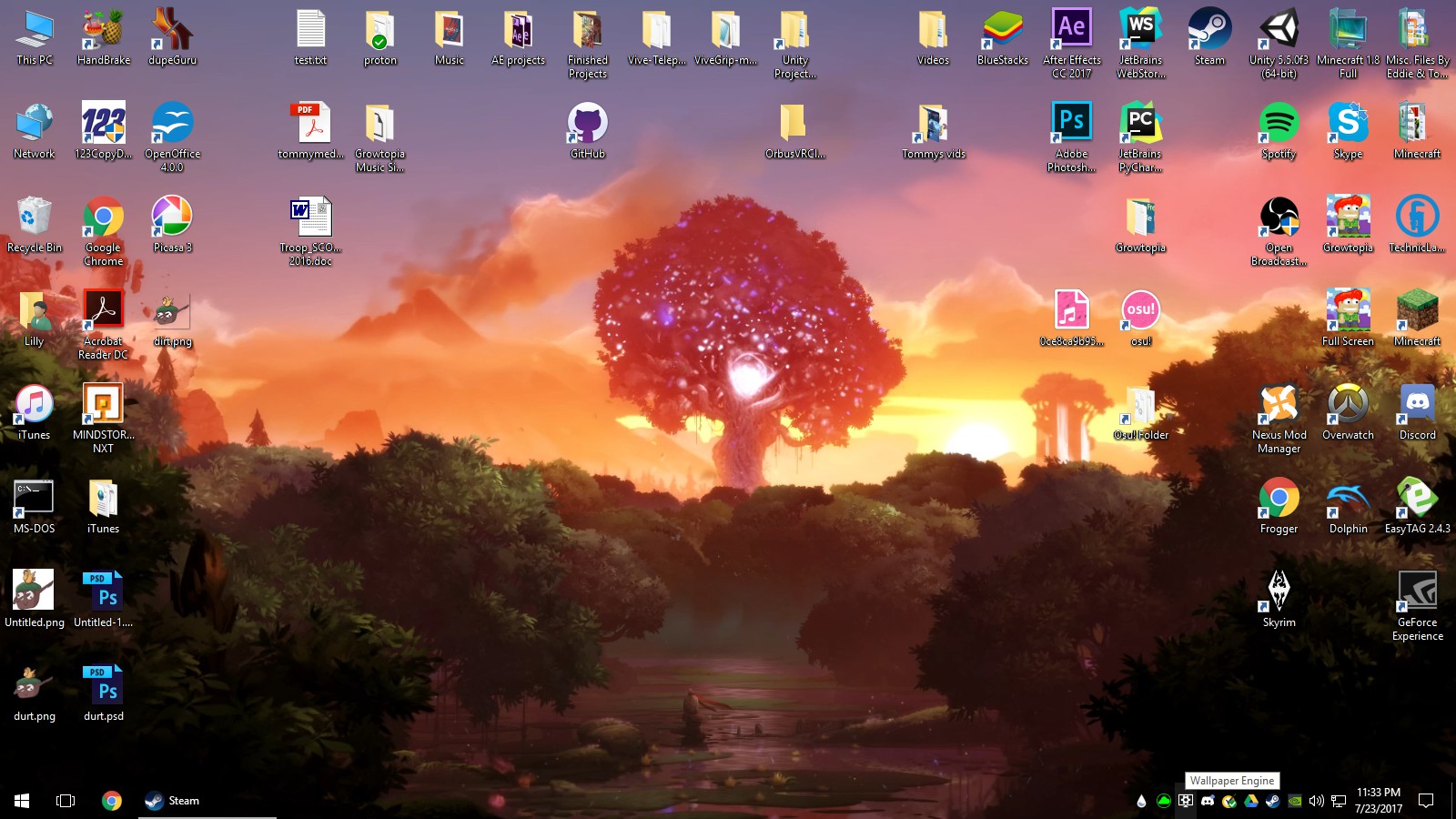The image size is (1456, 819).
Task: Click the Chrome icon on the taskbar
Action: (x=112, y=801)
